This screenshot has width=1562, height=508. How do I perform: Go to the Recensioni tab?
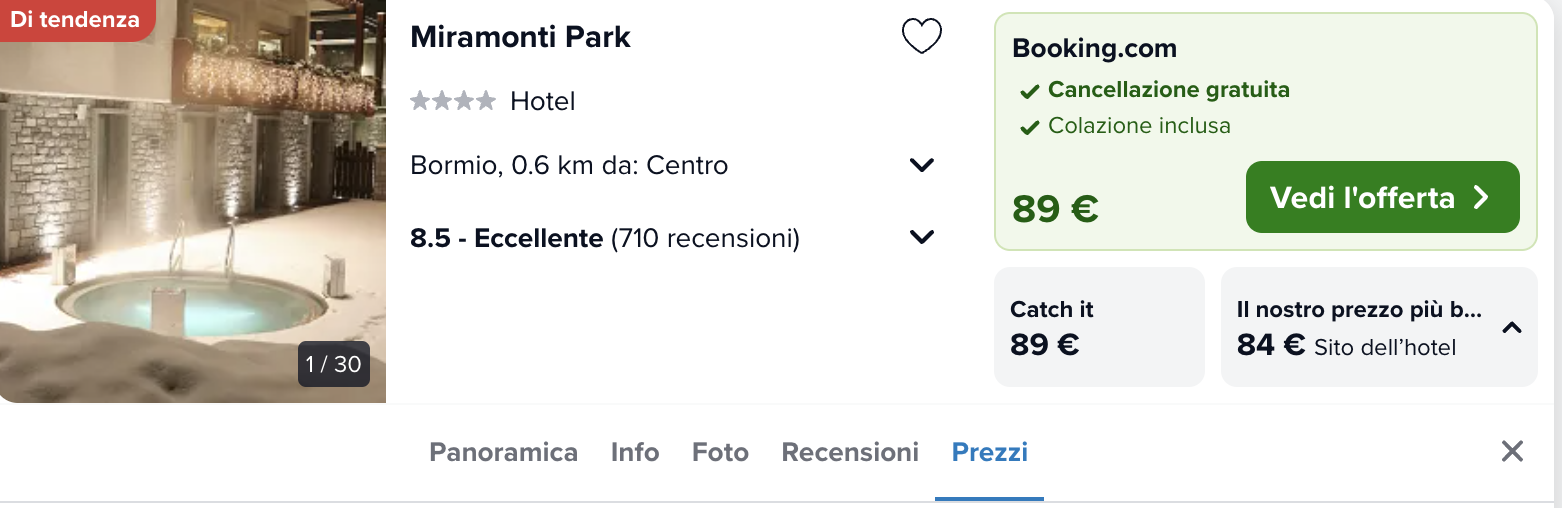pyautogui.click(x=850, y=452)
